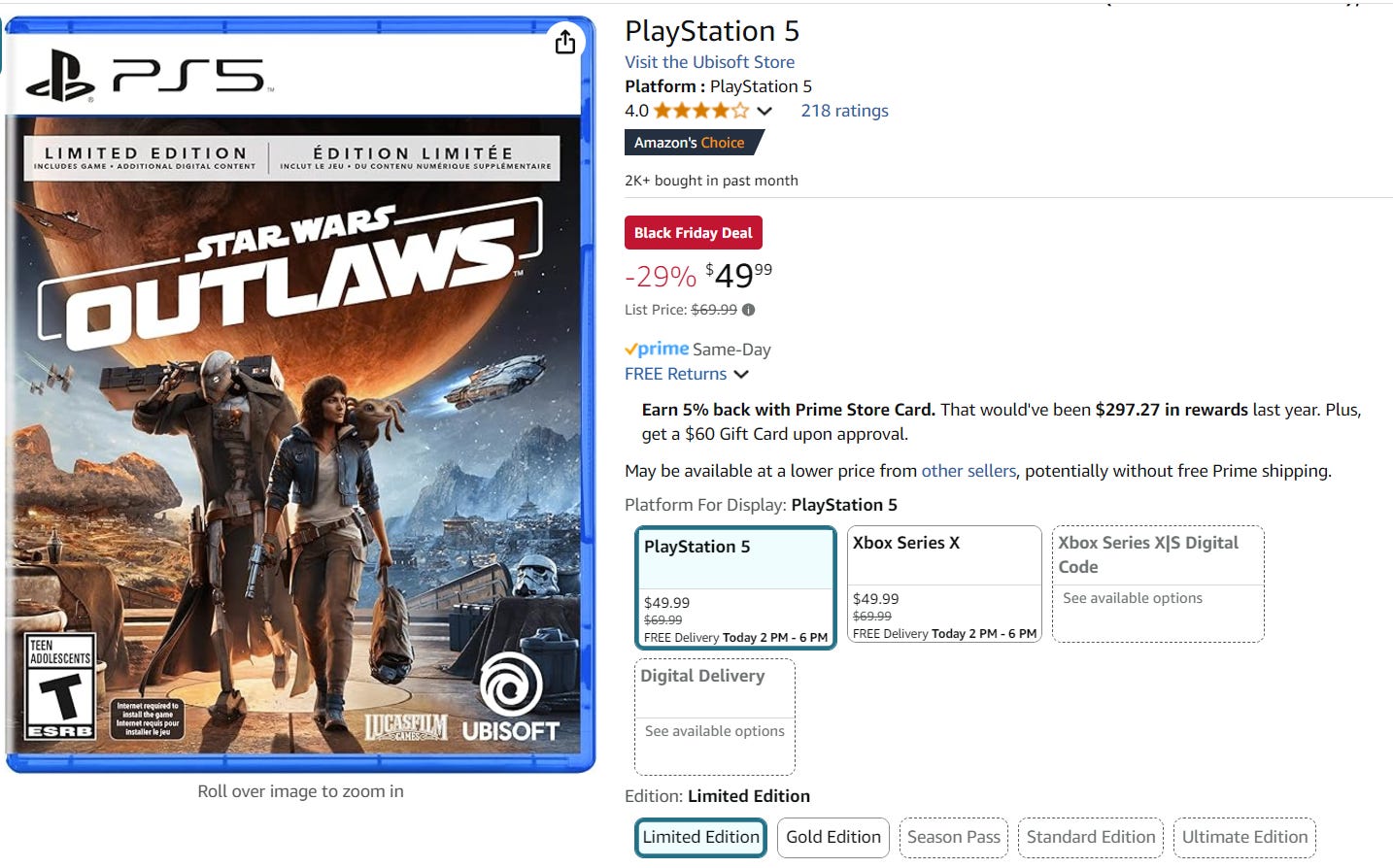Click 'Roll over image to zoom in' caption
Screen dimensions: 1393x868
click(x=300, y=791)
